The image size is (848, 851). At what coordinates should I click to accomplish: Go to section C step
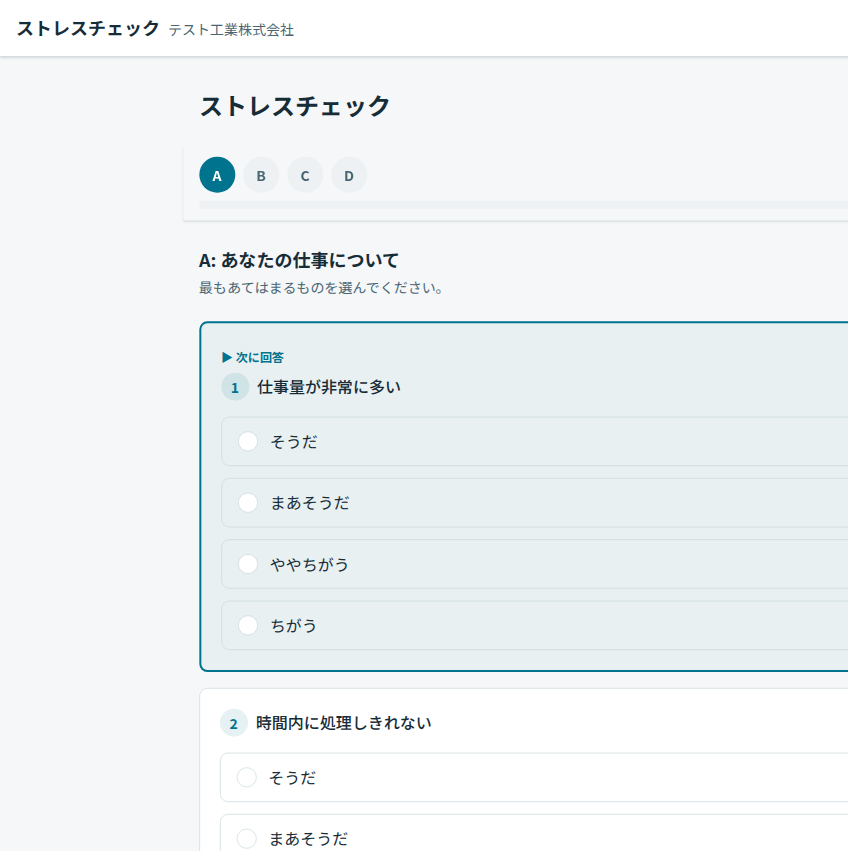pos(305,175)
